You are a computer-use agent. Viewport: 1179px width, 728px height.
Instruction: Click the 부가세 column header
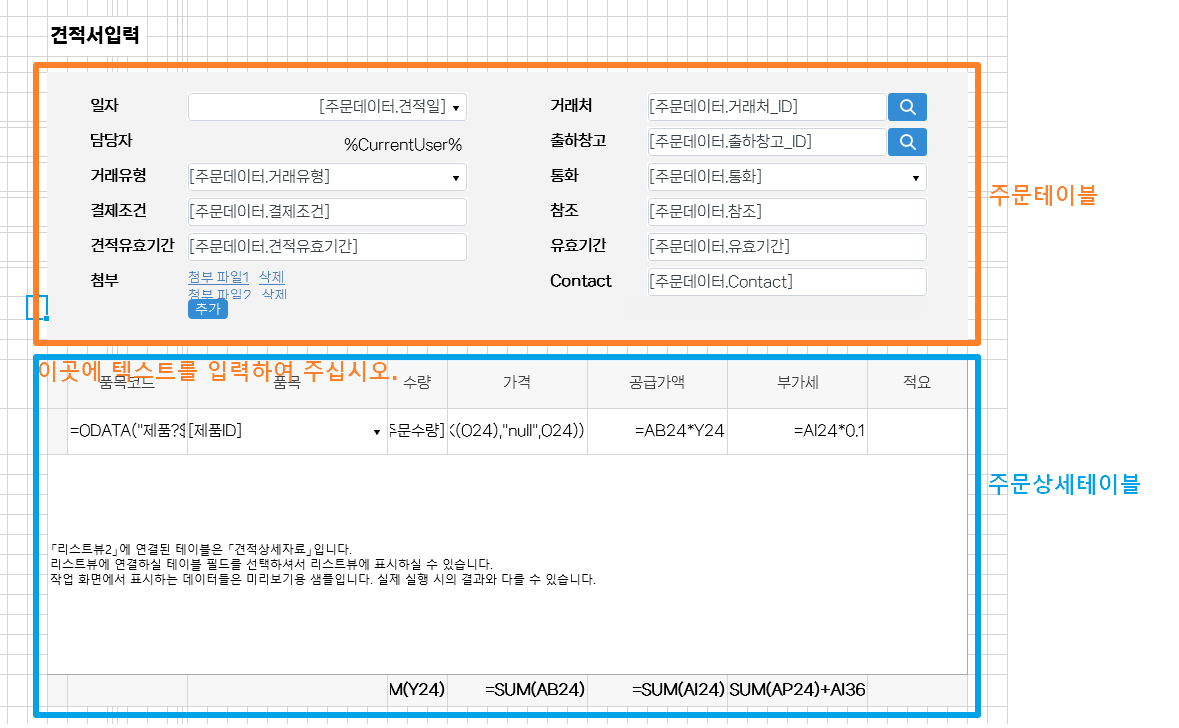pyautogui.click(x=798, y=383)
